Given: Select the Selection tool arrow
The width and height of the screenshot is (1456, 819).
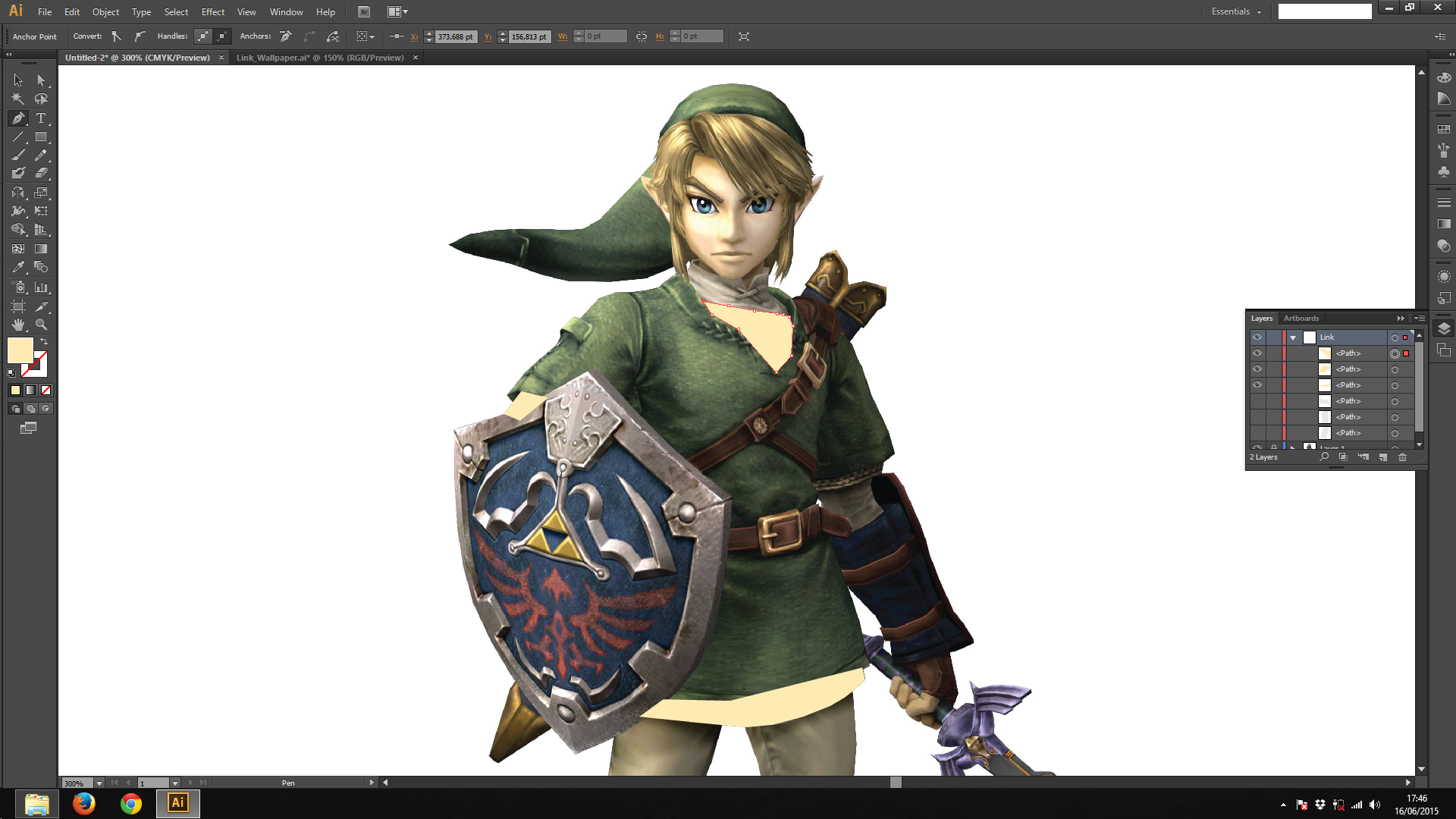Looking at the screenshot, I should click(18, 80).
